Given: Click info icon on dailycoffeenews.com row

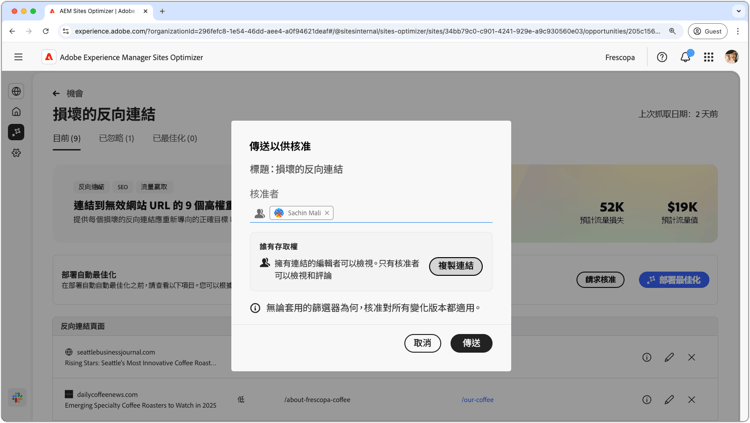Looking at the screenshot, I should pos(647,400).
